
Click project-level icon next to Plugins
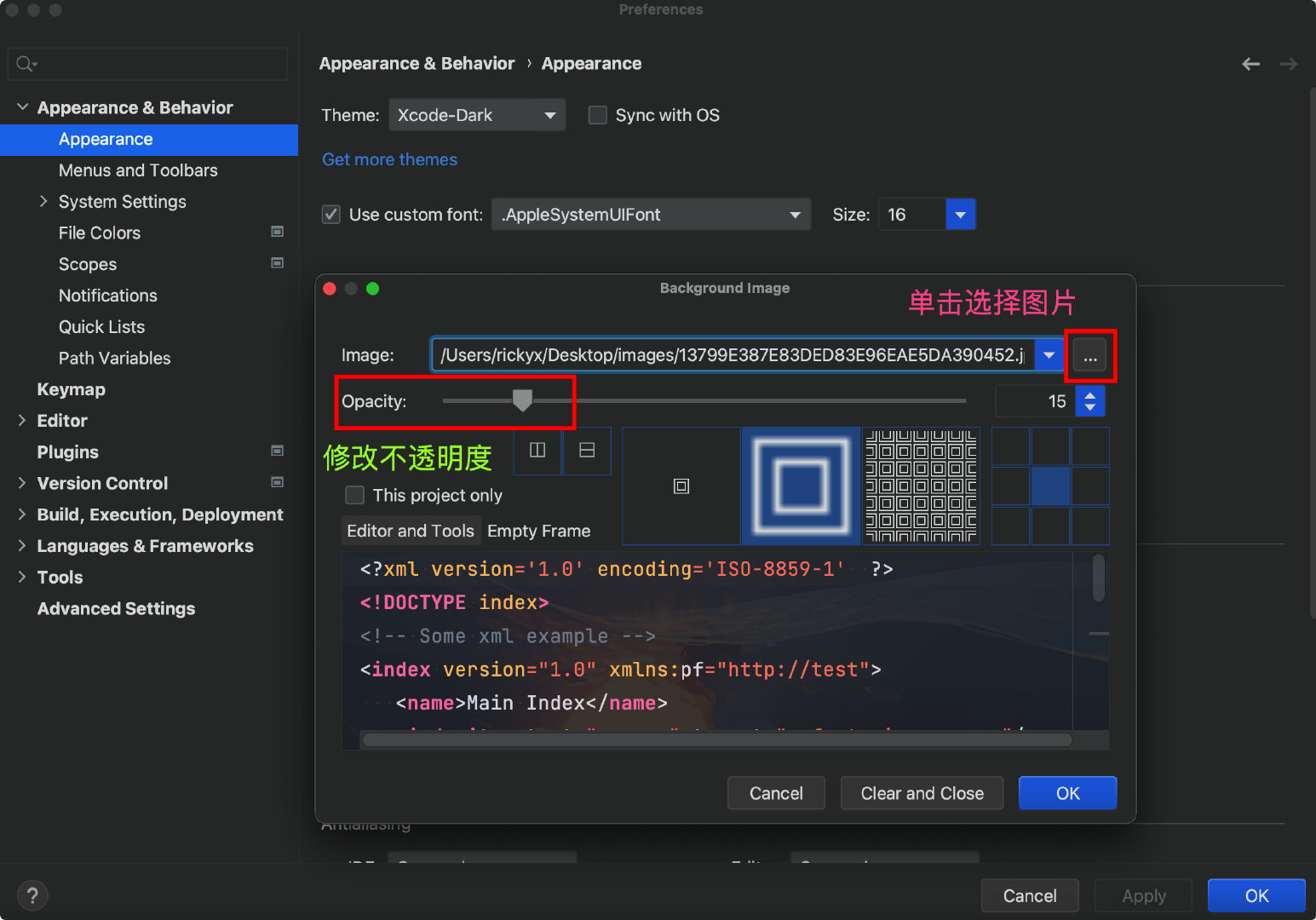coord(277,451)
